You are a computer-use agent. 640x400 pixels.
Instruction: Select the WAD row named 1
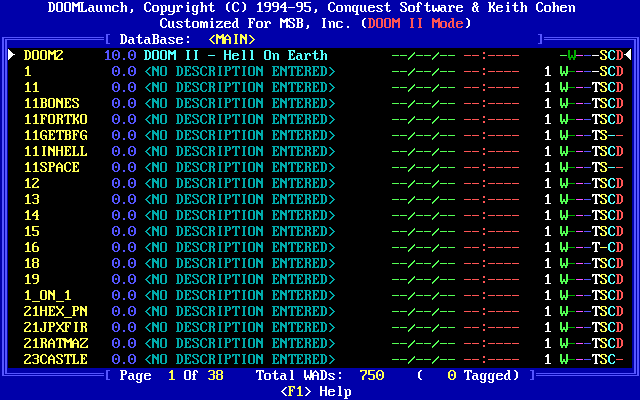pyautogui.click(x=320, y=71)
